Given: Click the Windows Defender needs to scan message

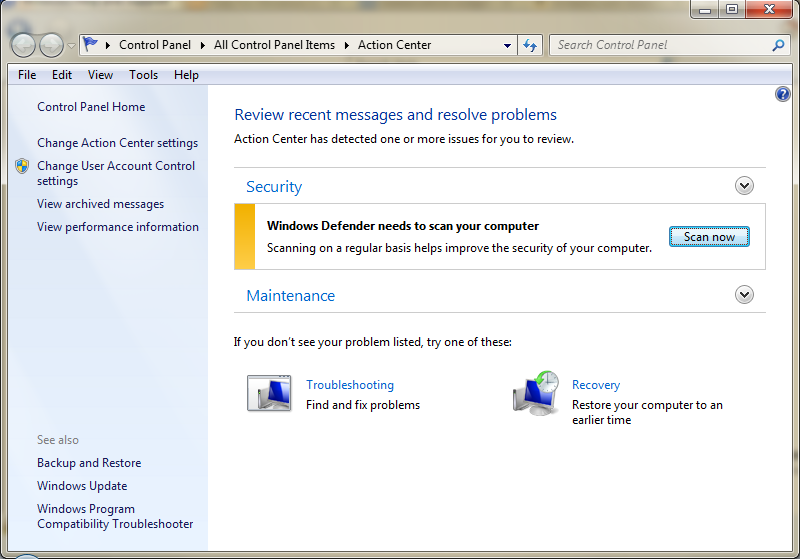Looking at the screenshot, I should click(403, 226).
